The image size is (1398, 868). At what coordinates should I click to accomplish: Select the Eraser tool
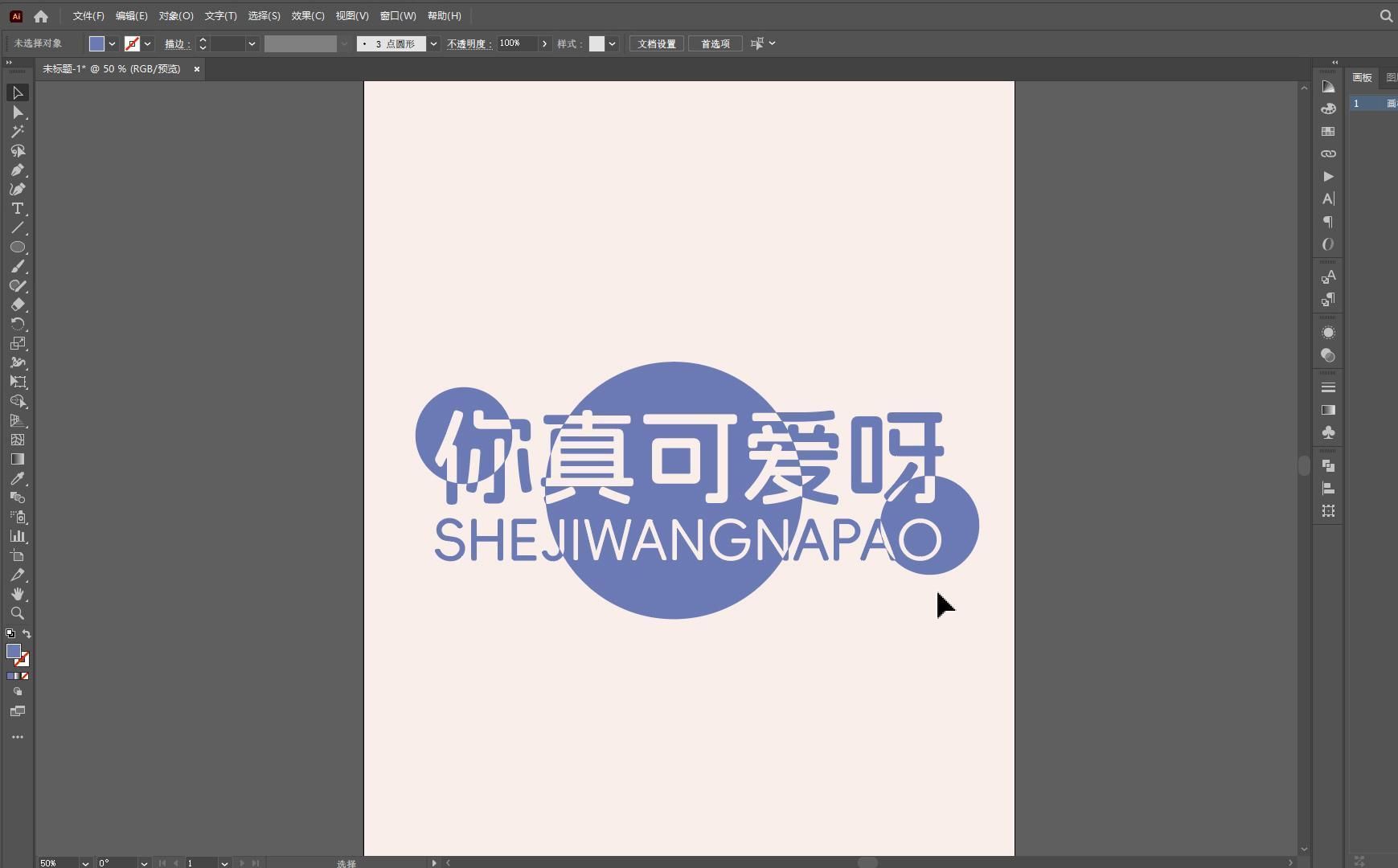point(17,305)
